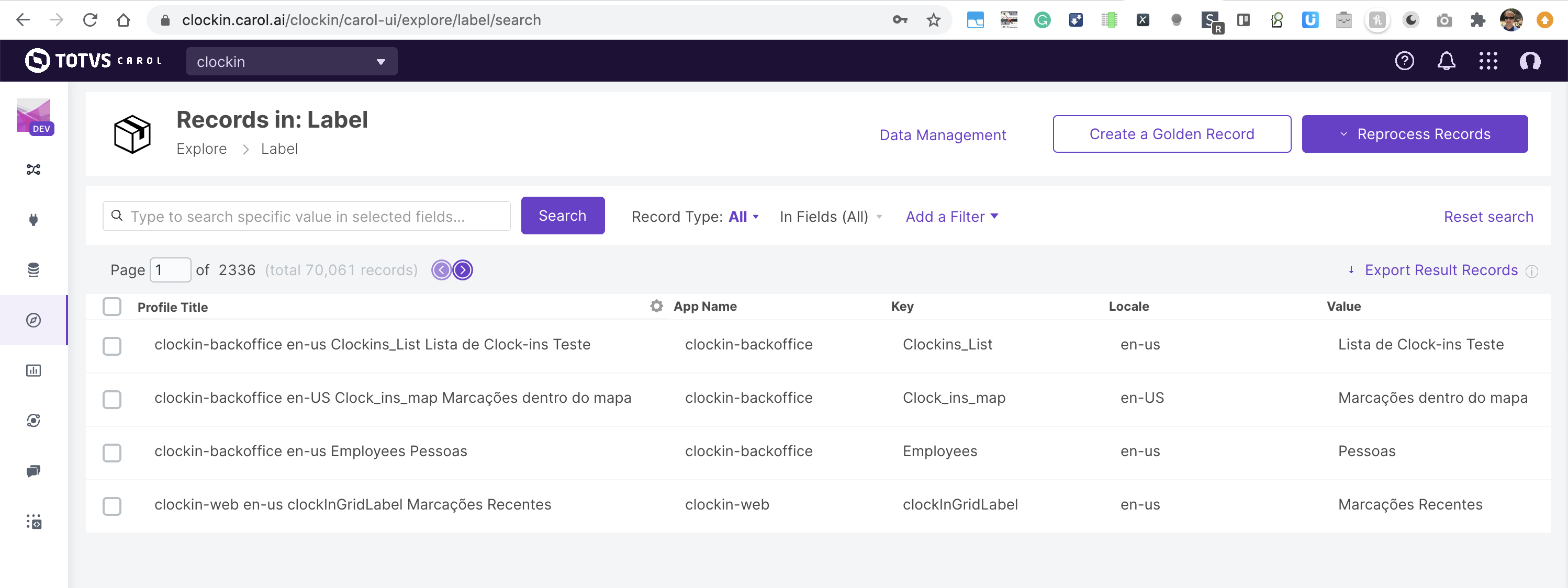Open the database stack sidebar icon
Screen dimensions: 1568x588
coord(33,269)
